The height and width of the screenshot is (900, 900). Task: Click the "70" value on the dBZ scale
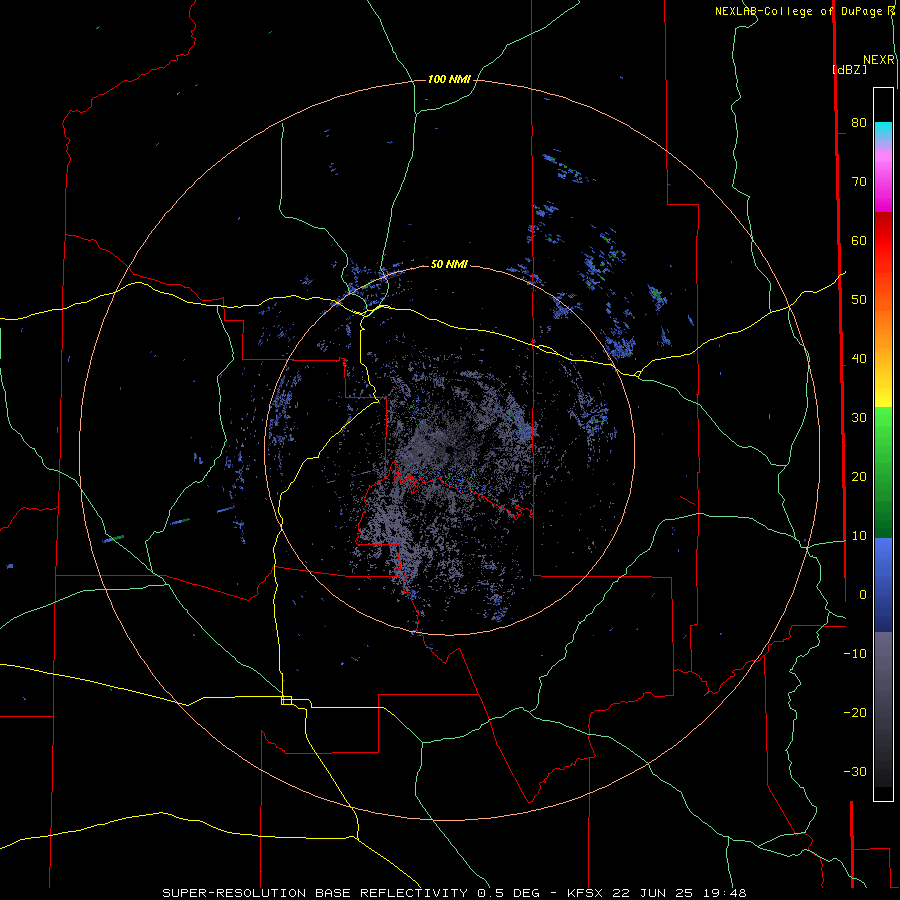point(859,181)
